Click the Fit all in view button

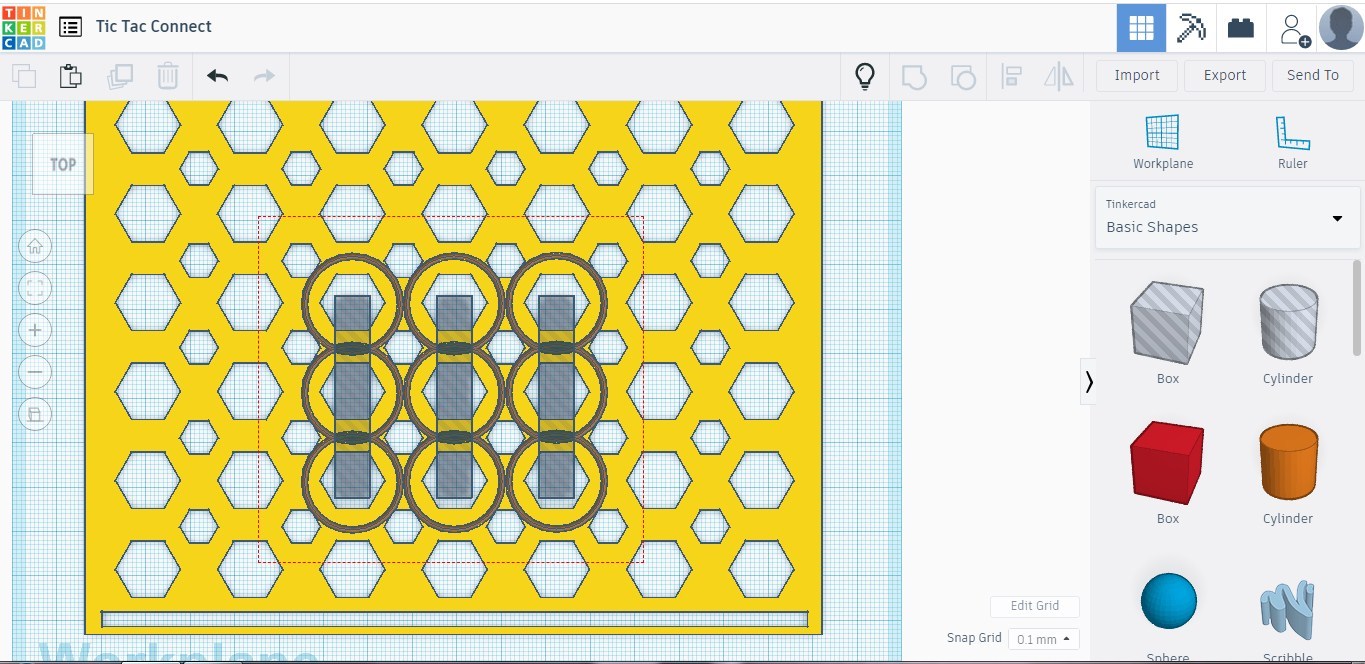(x=35, y=288)
